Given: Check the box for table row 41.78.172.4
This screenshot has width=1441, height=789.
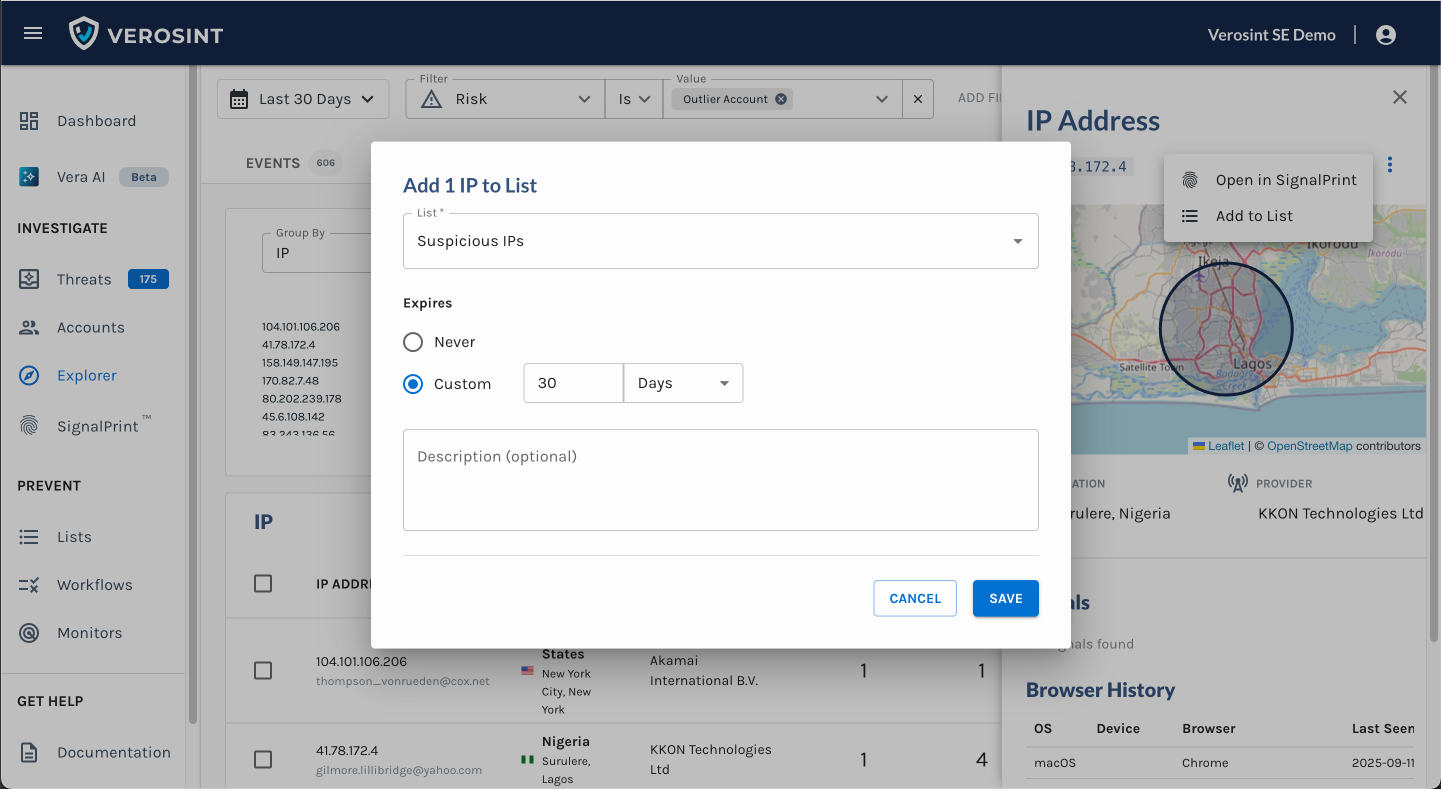Looking at the screenshot, I should pyautogui.click(x=263, y=760).
